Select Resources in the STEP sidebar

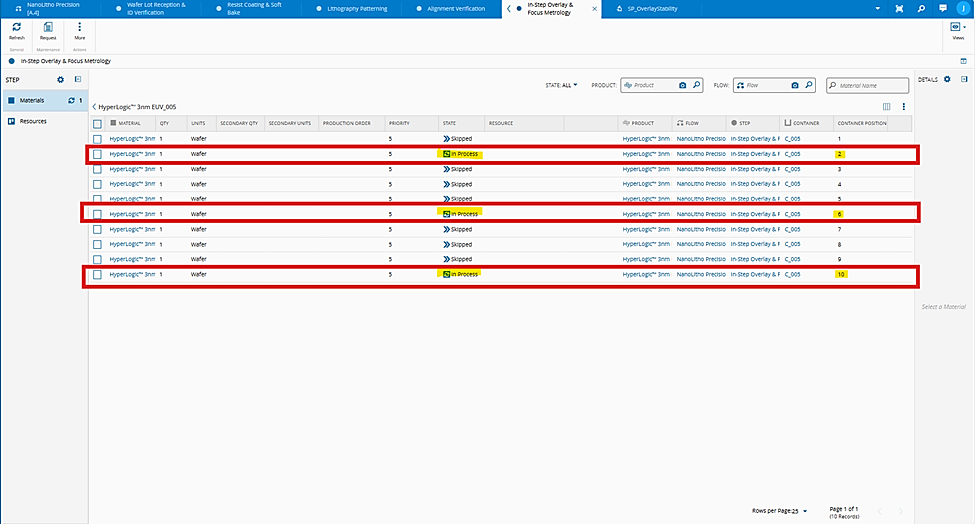33,121
